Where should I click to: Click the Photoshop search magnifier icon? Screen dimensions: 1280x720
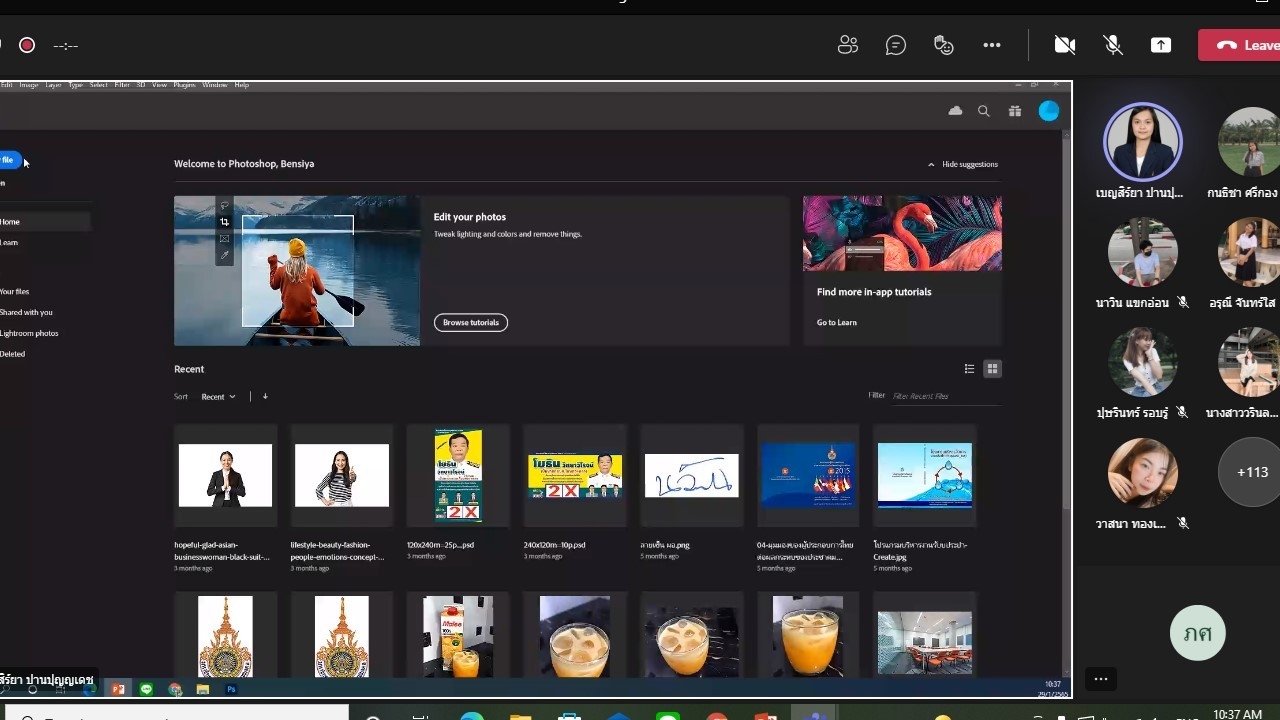(984, 111)
